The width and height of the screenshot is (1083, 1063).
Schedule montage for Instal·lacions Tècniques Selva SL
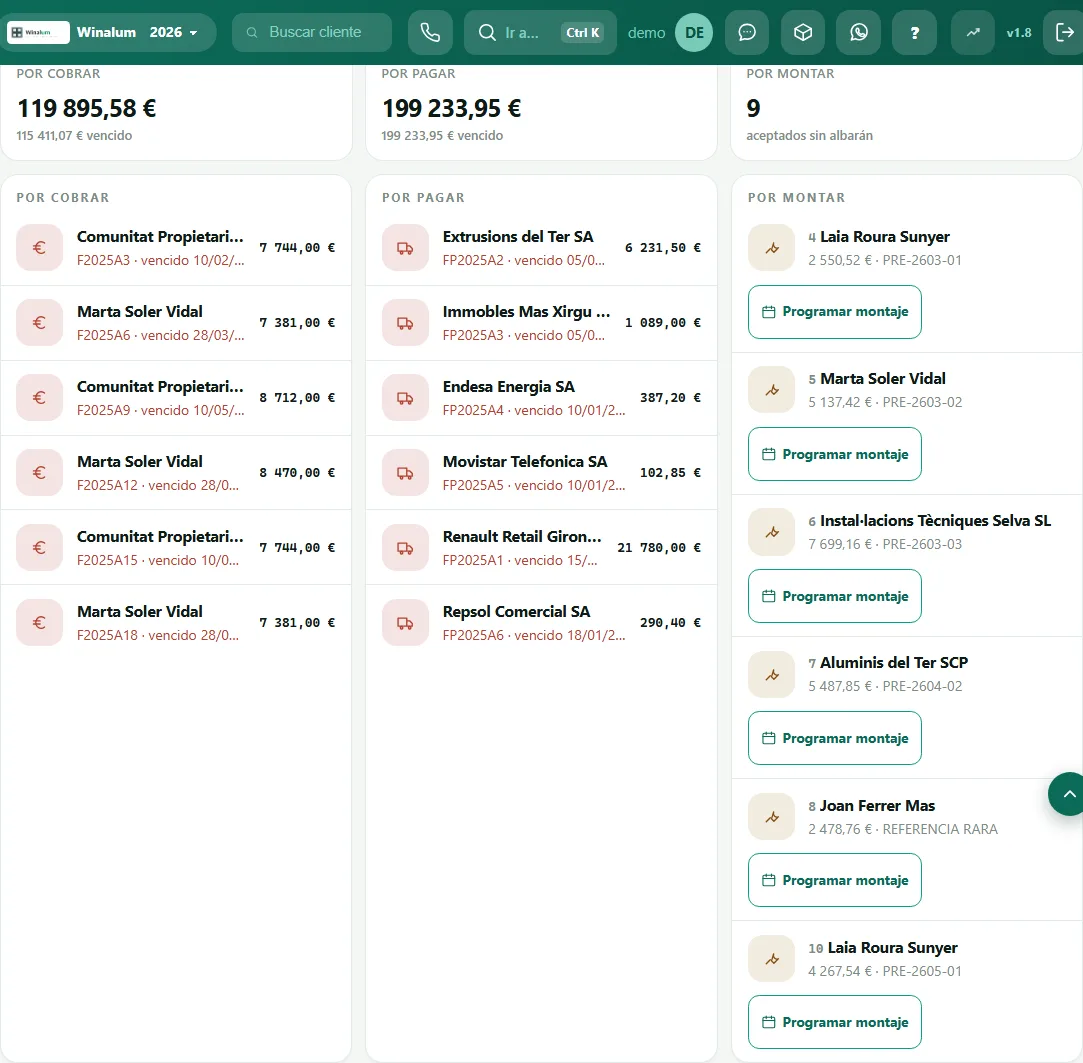coord(834,596)
